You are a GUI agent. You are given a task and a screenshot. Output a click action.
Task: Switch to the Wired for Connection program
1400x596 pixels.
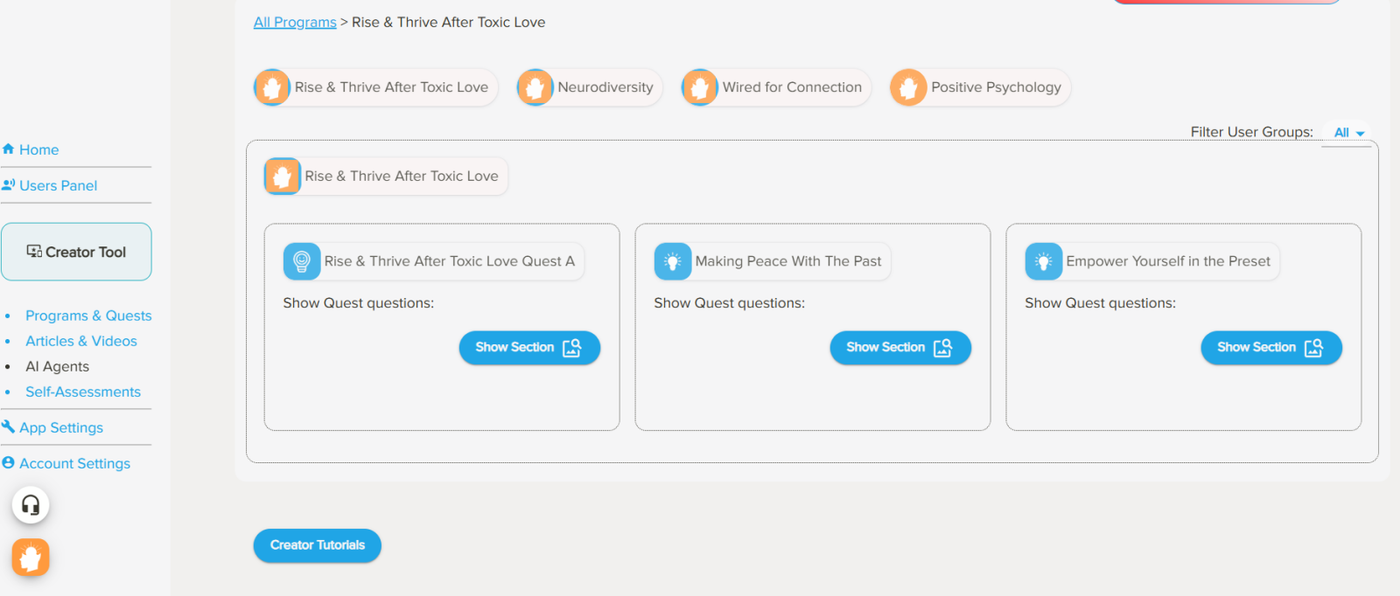pyautogui.click(x=776, y=87)
